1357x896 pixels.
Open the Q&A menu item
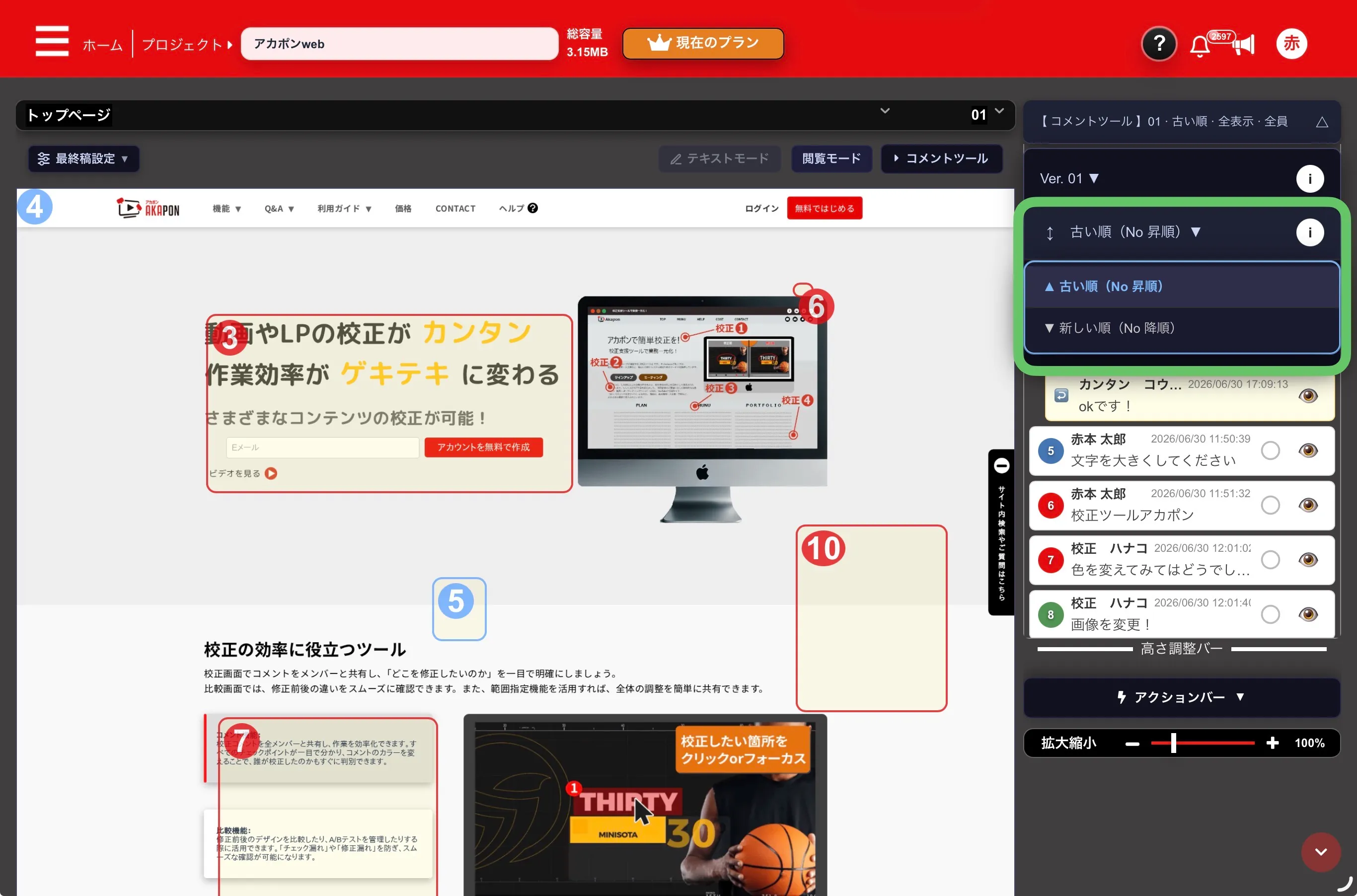tap(279, 209)
